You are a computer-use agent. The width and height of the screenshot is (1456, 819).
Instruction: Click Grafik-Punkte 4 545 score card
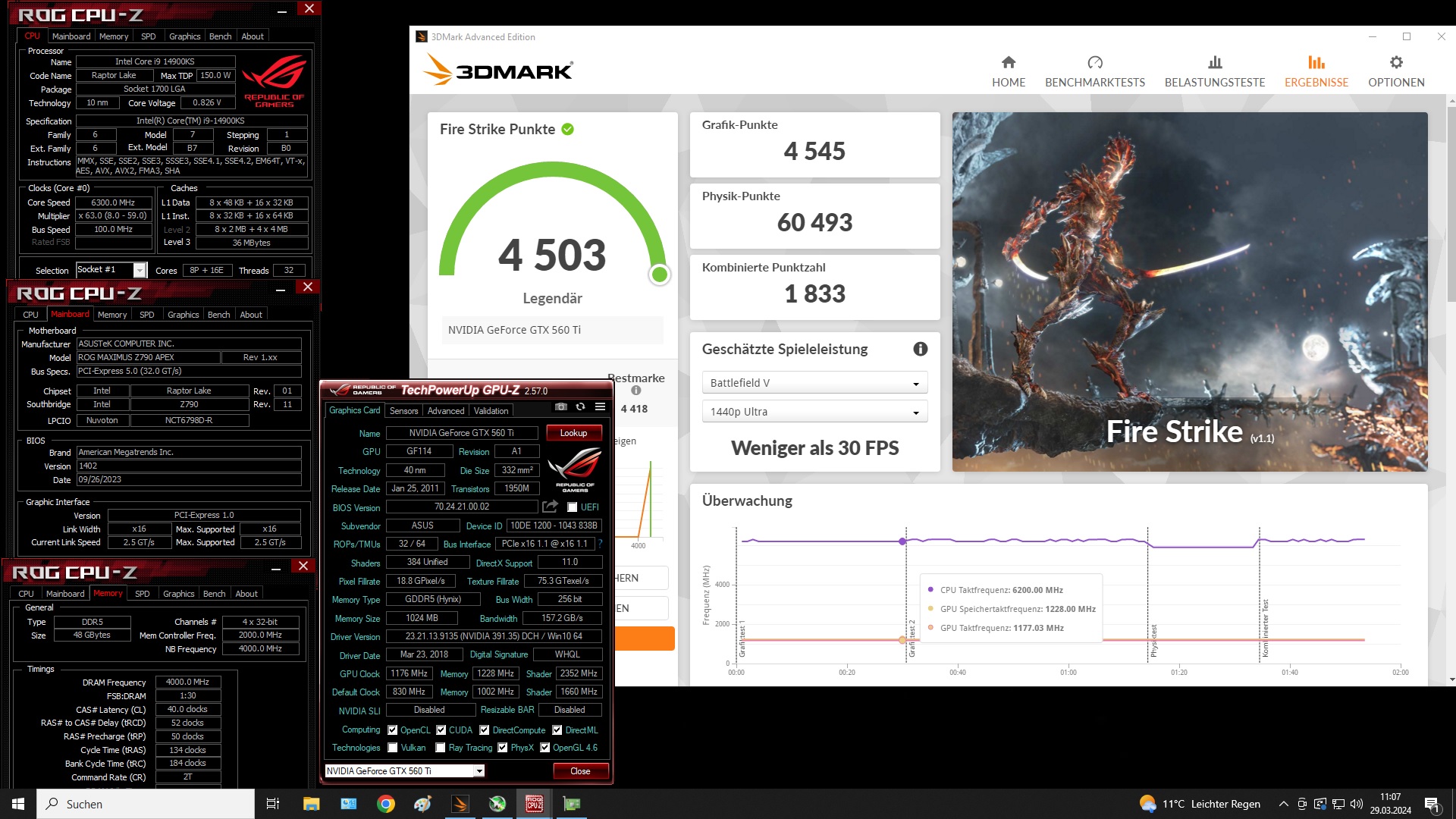click(x=814, y=145)
